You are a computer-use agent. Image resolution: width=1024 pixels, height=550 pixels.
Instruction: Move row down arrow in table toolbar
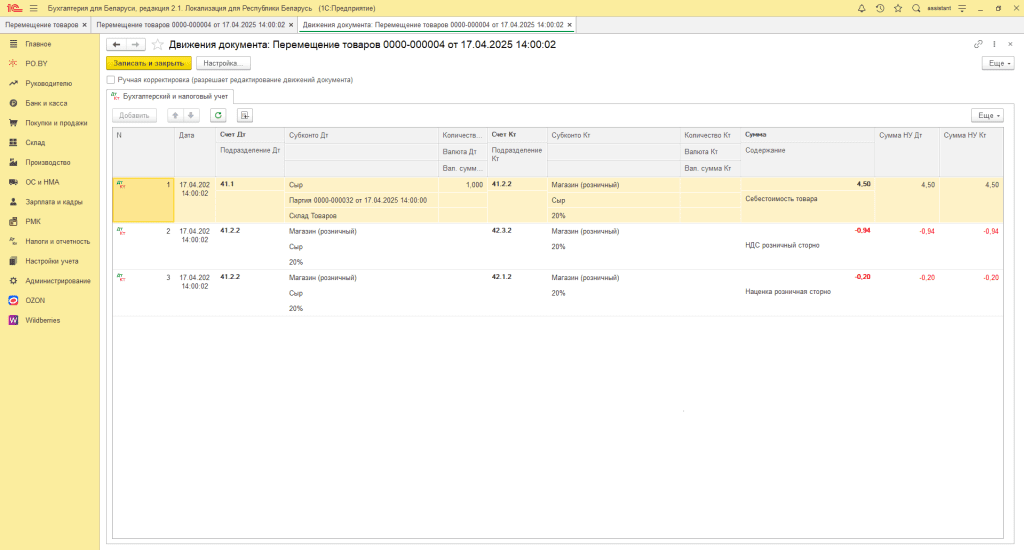point(191,116)
